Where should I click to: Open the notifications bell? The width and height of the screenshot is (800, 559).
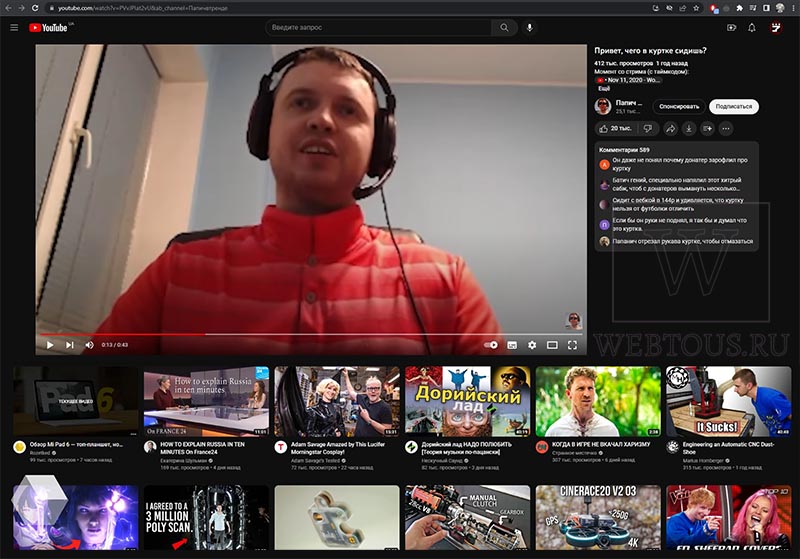point(752,28)
